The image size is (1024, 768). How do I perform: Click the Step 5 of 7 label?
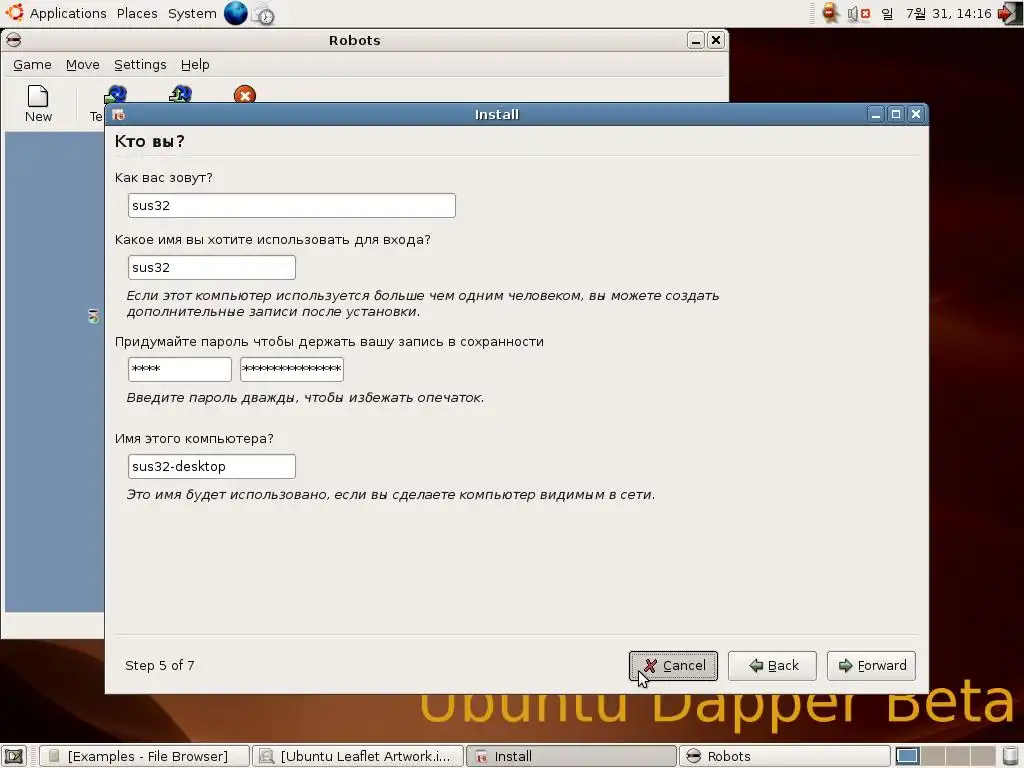[x=159, y=665]
